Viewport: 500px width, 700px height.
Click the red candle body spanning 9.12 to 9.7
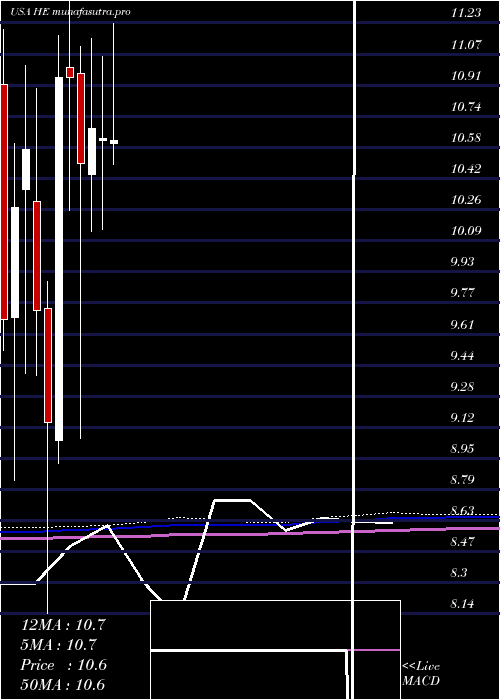pos(48,365)
